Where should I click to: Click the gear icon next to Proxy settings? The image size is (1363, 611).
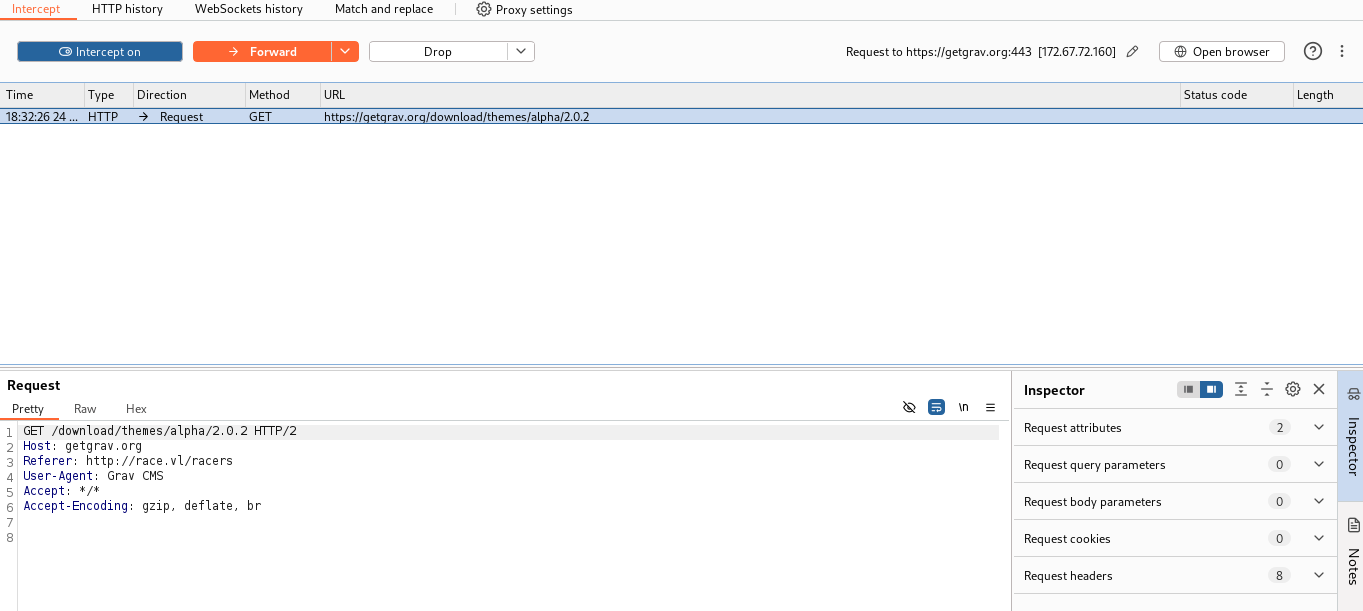point(484,9)
